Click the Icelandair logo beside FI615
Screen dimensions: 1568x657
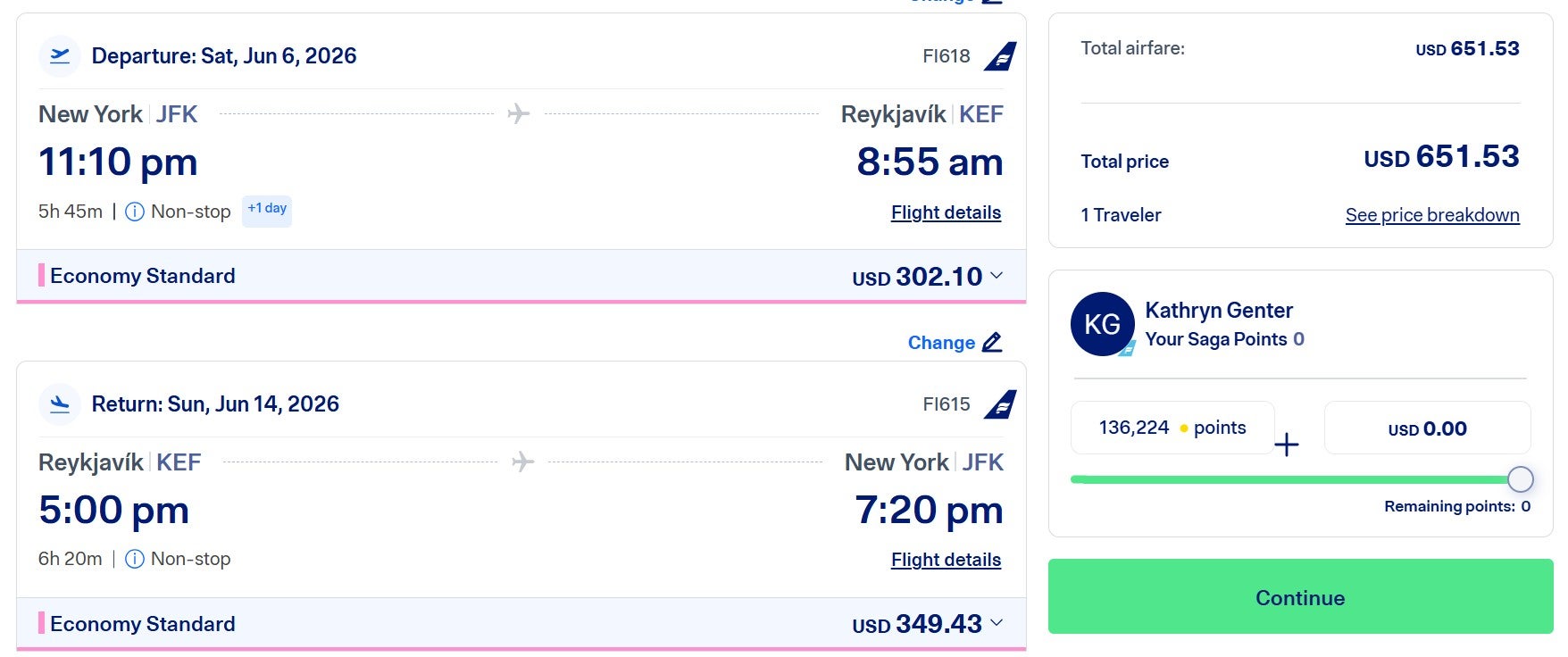click(1002, 403)
